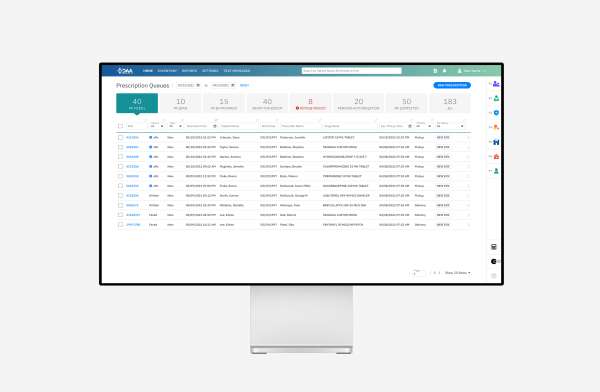
Task: Click the patient search field
Action: (351, 71)
